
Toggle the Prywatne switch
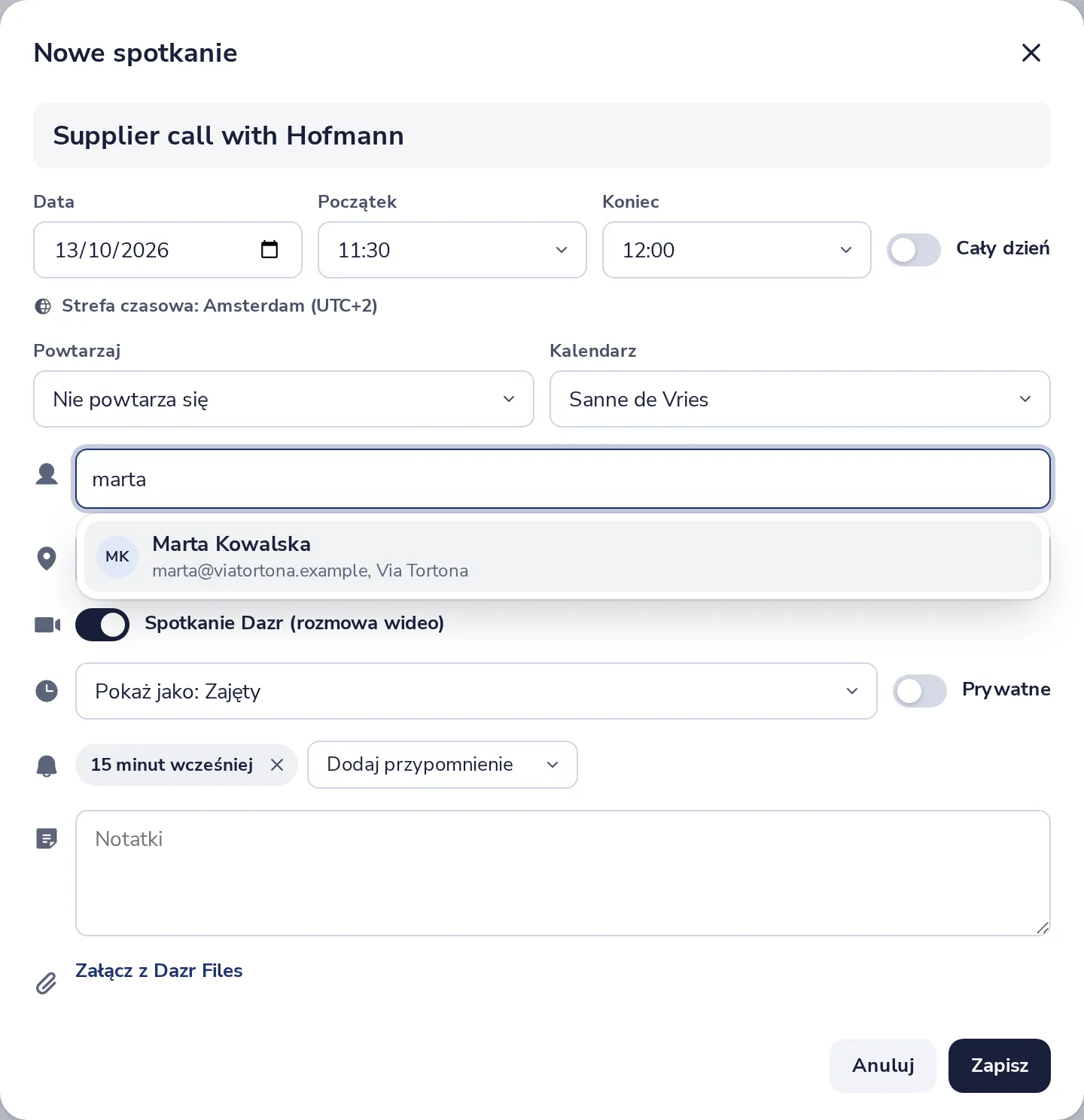coord(920,691)
